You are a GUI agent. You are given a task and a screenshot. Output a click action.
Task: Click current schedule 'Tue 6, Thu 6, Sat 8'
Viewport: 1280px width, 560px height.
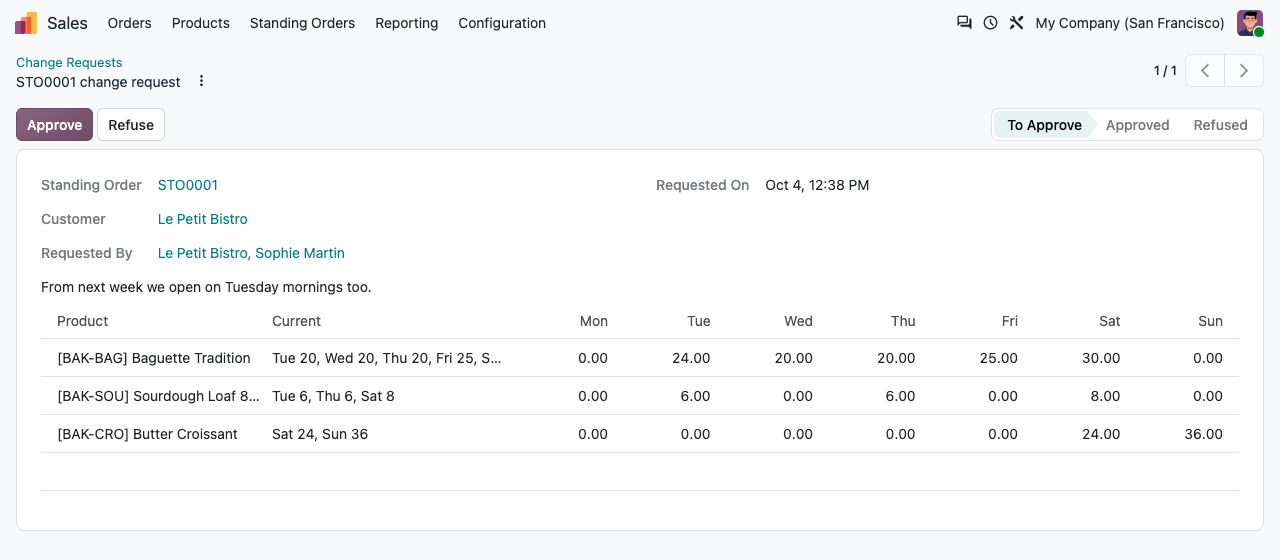click(333, 396)
